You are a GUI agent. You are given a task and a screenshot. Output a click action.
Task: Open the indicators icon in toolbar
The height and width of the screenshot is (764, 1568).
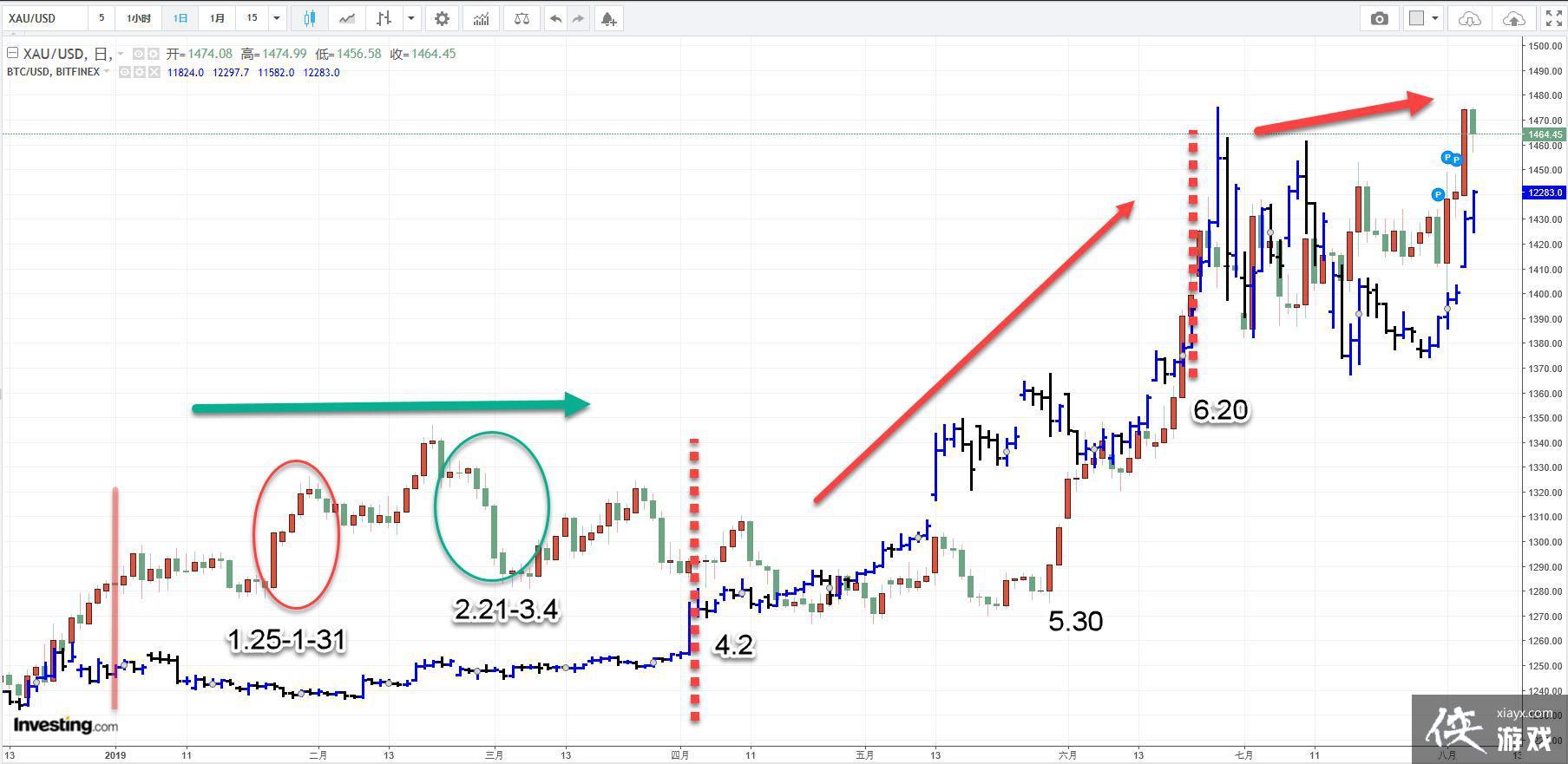(x=482, y=18)
